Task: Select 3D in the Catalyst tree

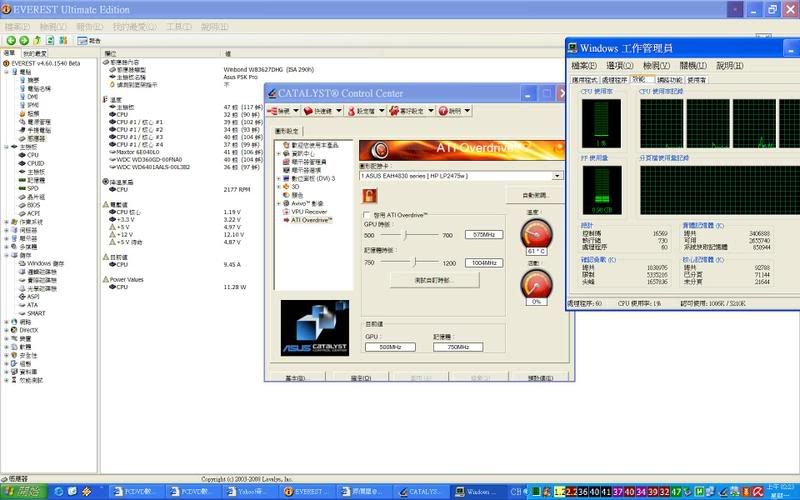Action: [295, 187]
